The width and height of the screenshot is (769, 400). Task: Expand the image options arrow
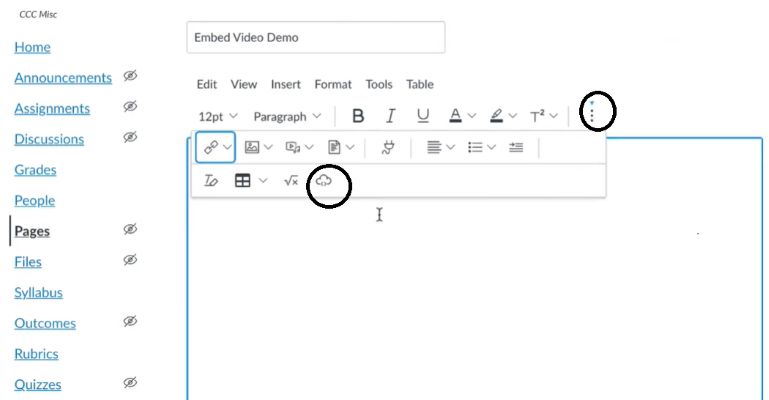pyautogui.click(x=268, y=147)
